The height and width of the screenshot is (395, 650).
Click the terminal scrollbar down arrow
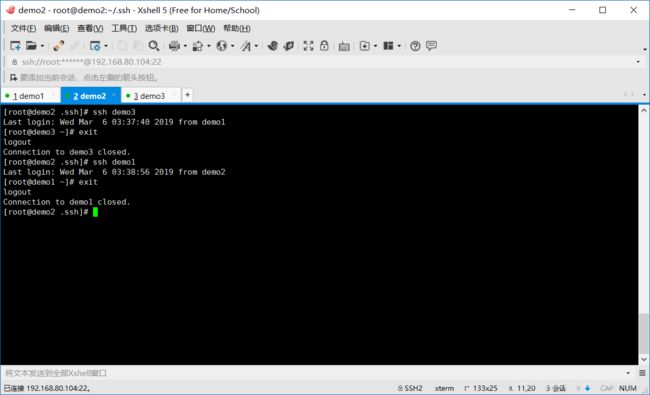pyautogui.click(x=643, y=359)
